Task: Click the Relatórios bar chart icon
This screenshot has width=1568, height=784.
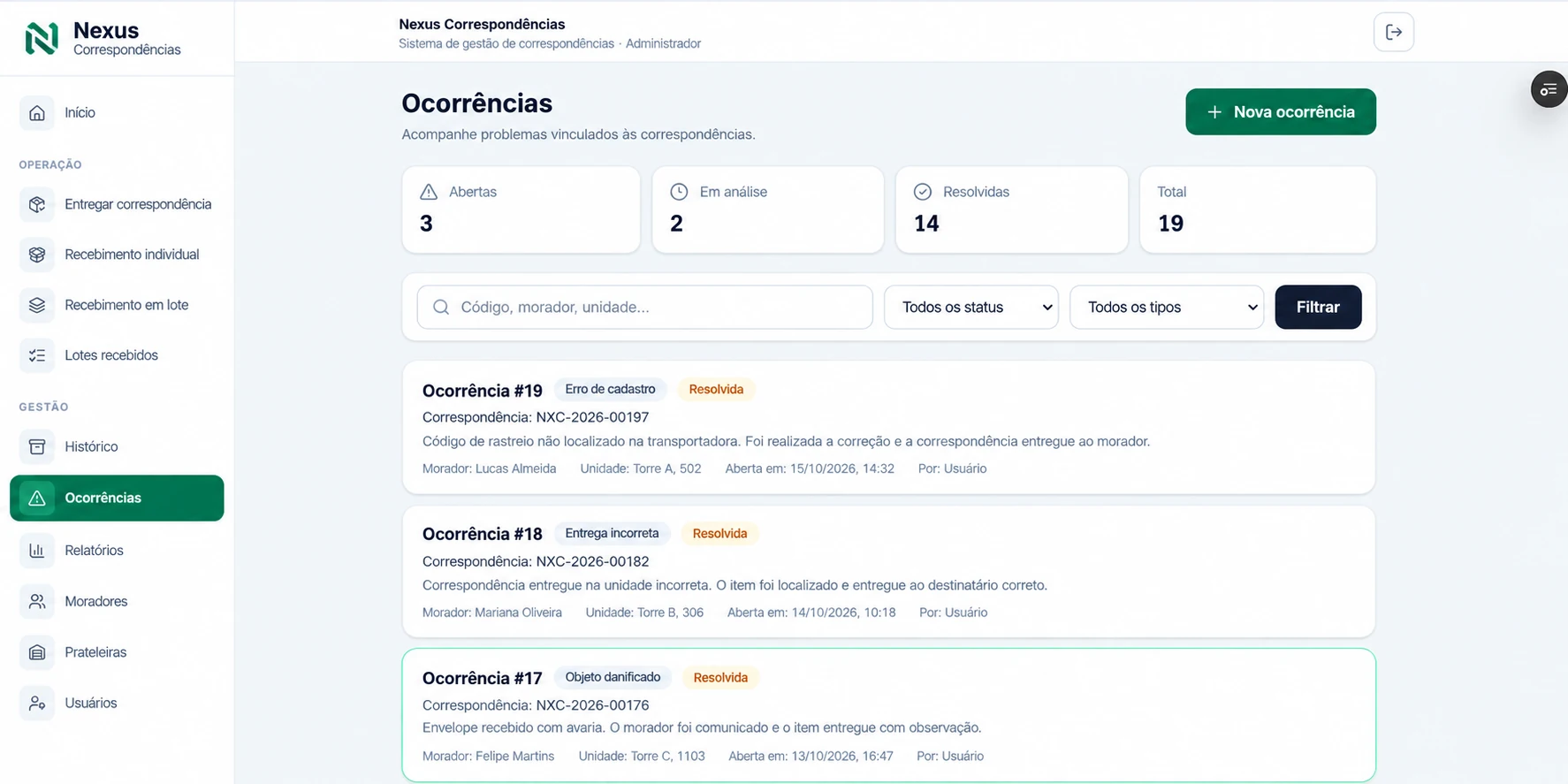Action: click(x=37, y=551)
